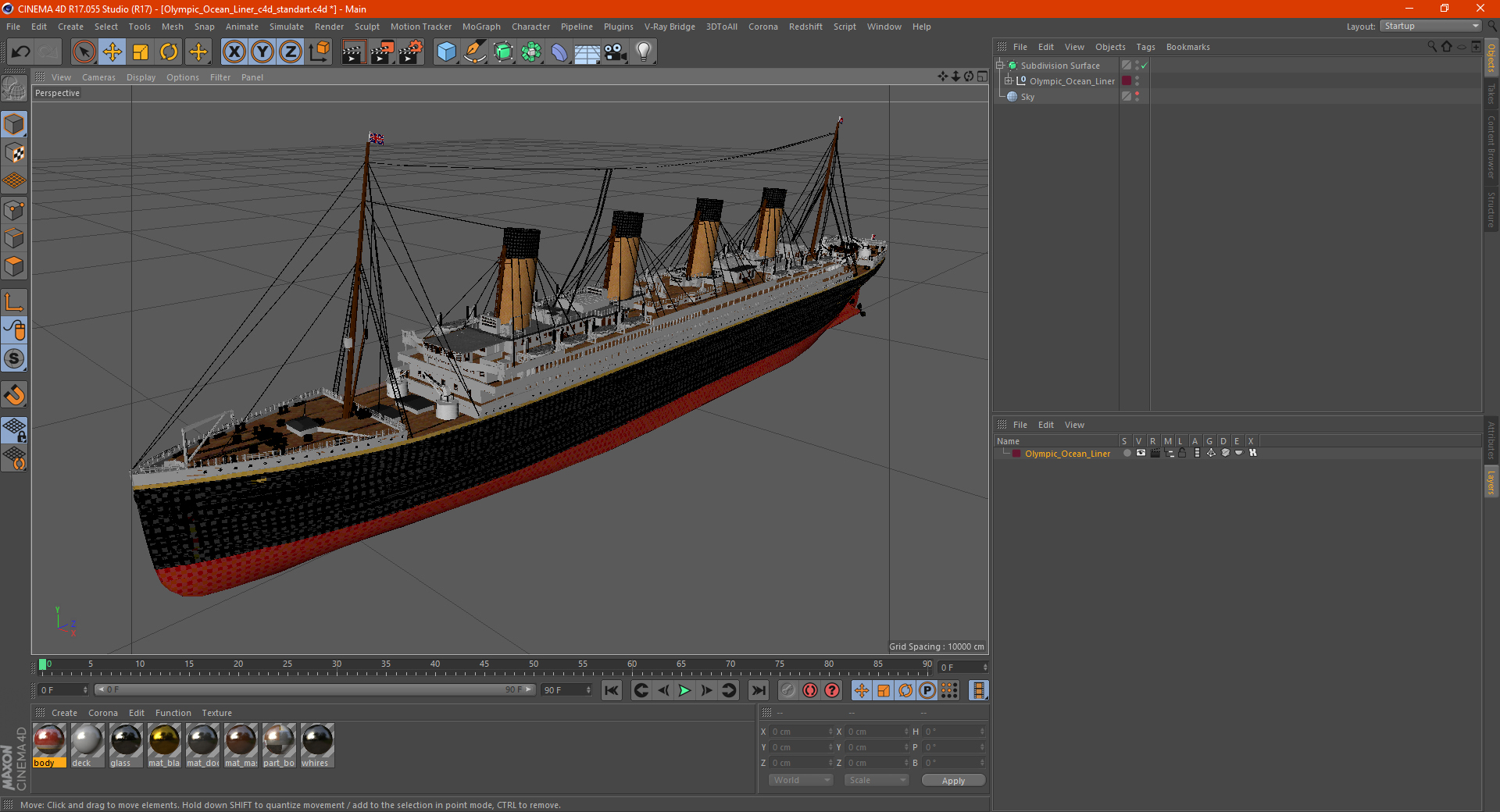Play the animation forward

coord(684,690)
